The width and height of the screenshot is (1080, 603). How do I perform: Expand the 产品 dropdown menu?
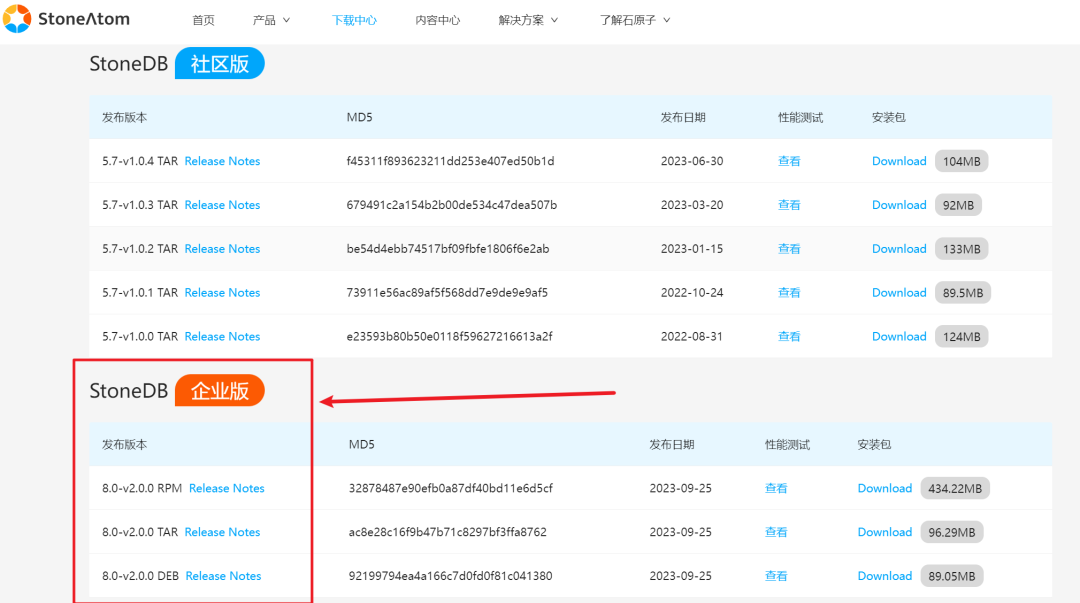point(271,20)
